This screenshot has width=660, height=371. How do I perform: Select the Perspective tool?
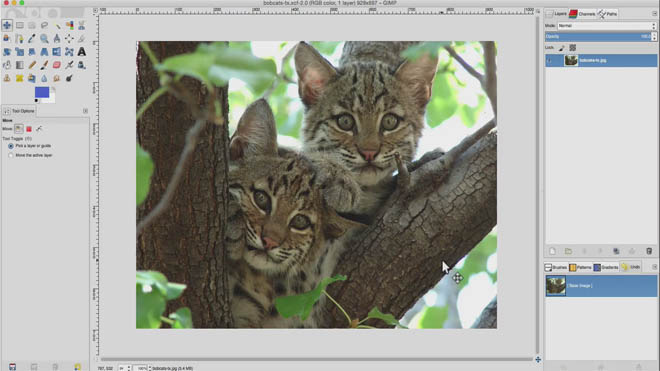click(44, 52)
